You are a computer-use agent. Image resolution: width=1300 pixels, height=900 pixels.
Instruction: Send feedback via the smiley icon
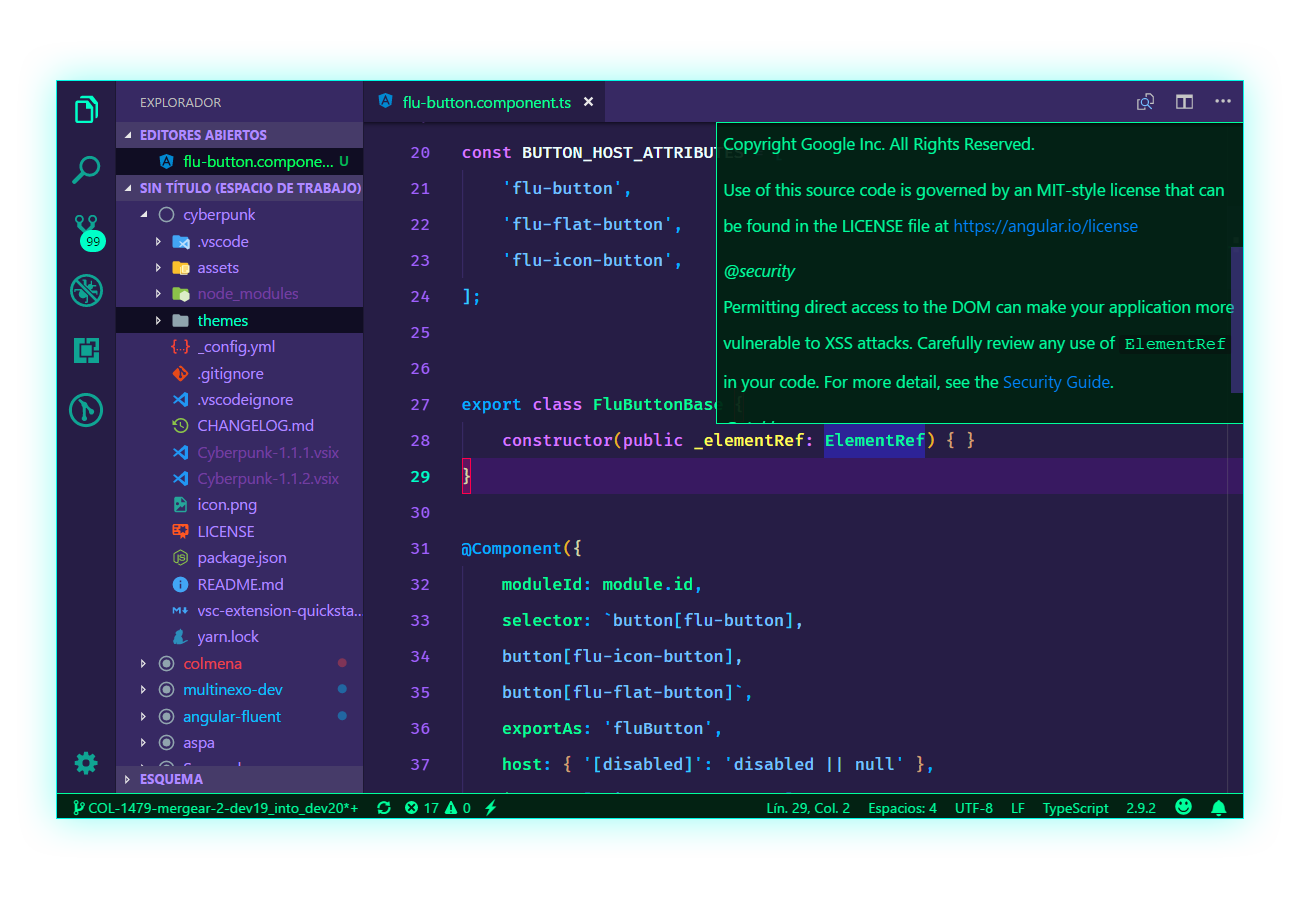1183,807
